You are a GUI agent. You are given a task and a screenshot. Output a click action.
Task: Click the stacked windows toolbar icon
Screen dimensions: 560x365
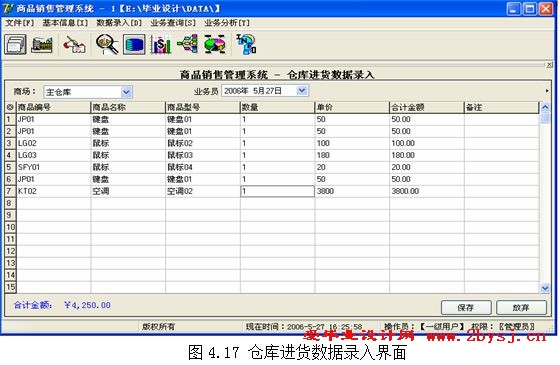15,45
